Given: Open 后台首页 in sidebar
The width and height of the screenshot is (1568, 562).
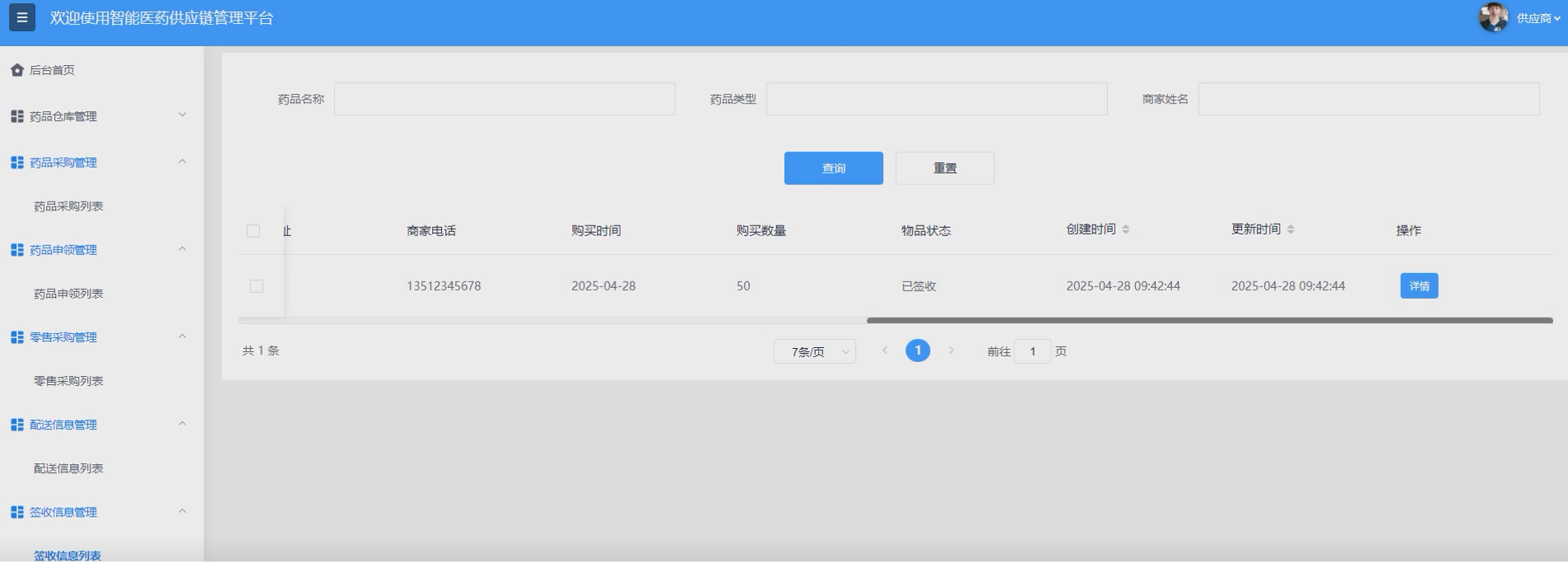Looking at the screenshot, I should click(x=52, y=70).
